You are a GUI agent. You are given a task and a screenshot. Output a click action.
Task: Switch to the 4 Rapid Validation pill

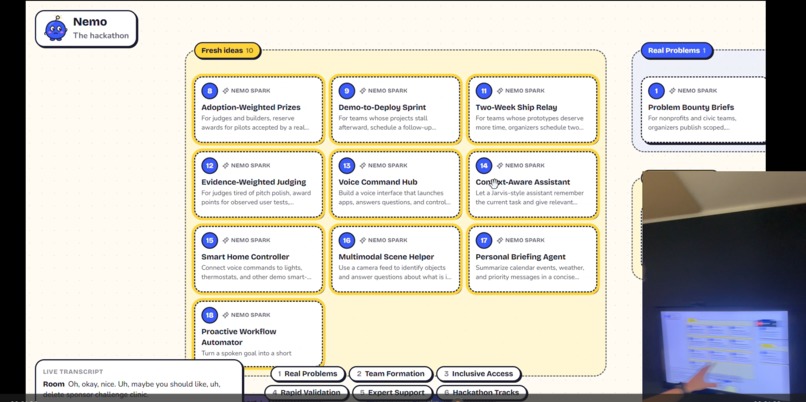coord(306,393)
